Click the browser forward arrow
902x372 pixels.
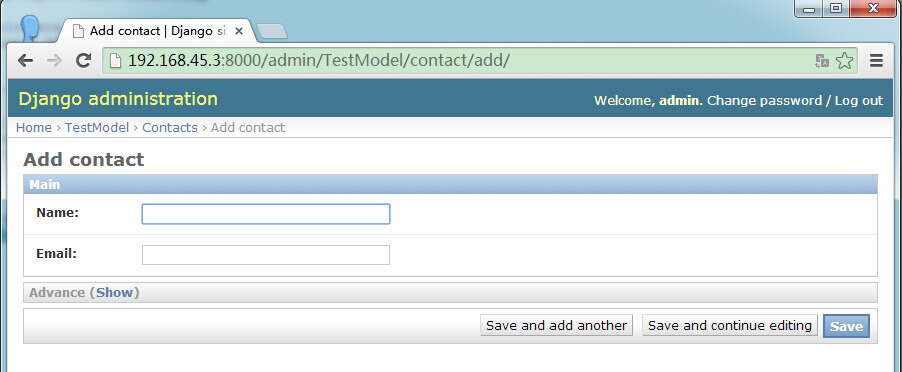click(54, 60)
